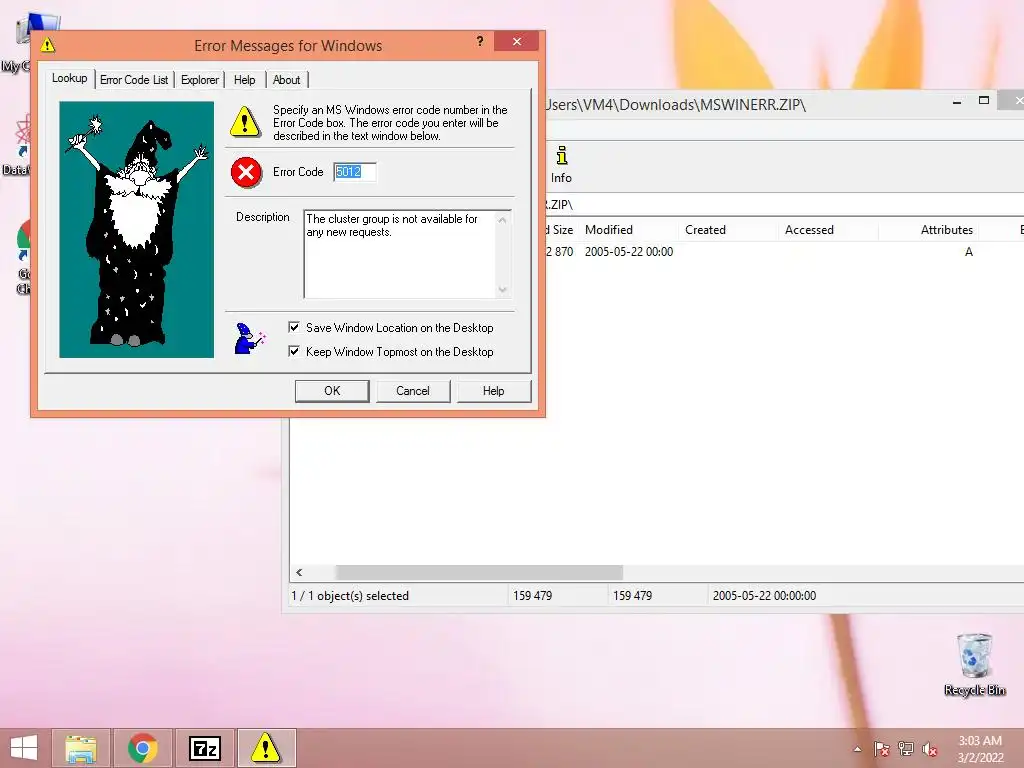Click the large wizard picture
Screen dimensions: 1024x768
coord(136,229)
